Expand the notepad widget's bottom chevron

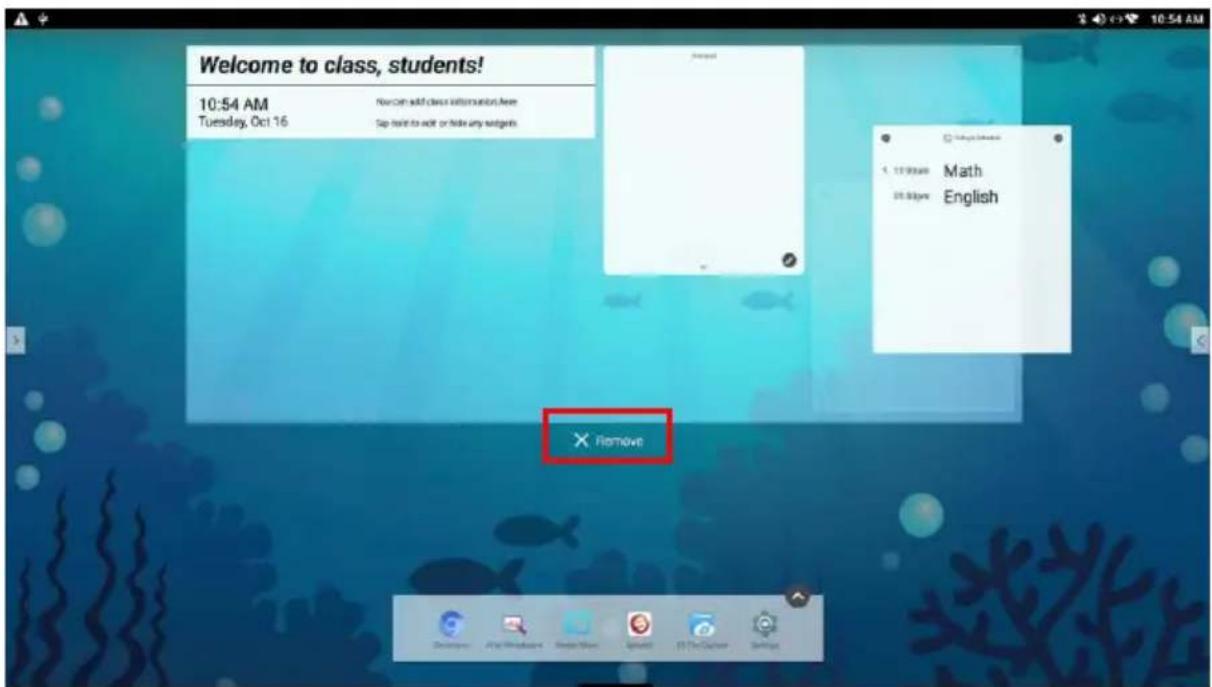[703, 267]
